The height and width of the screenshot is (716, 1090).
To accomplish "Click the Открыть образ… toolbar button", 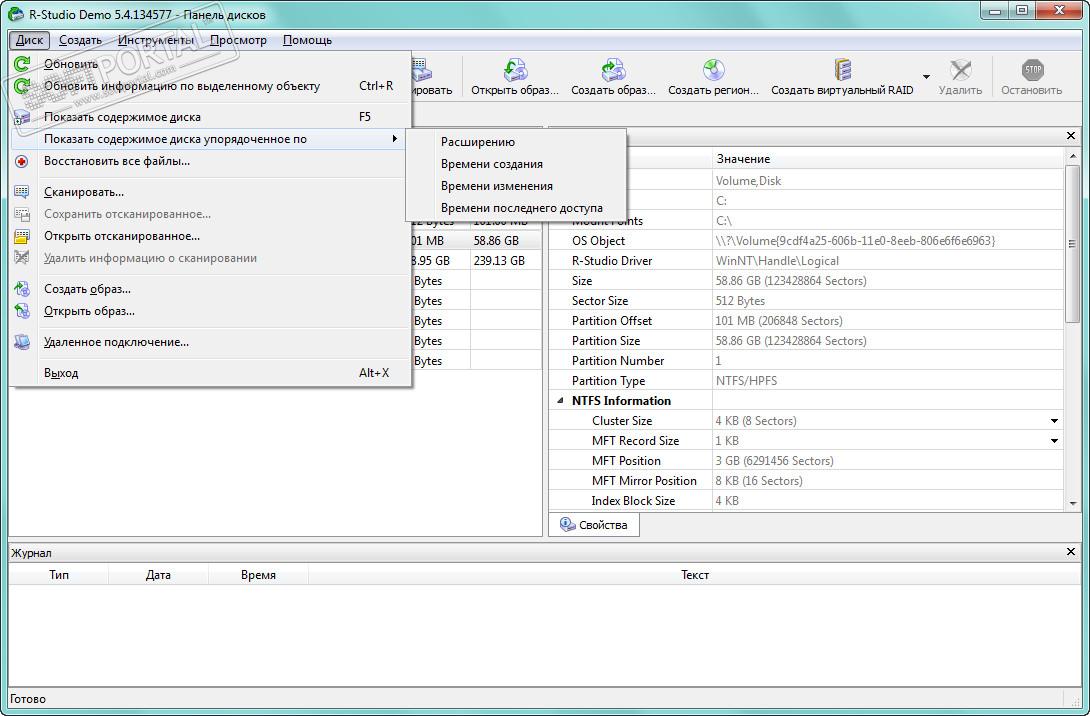I will [514, 76].
